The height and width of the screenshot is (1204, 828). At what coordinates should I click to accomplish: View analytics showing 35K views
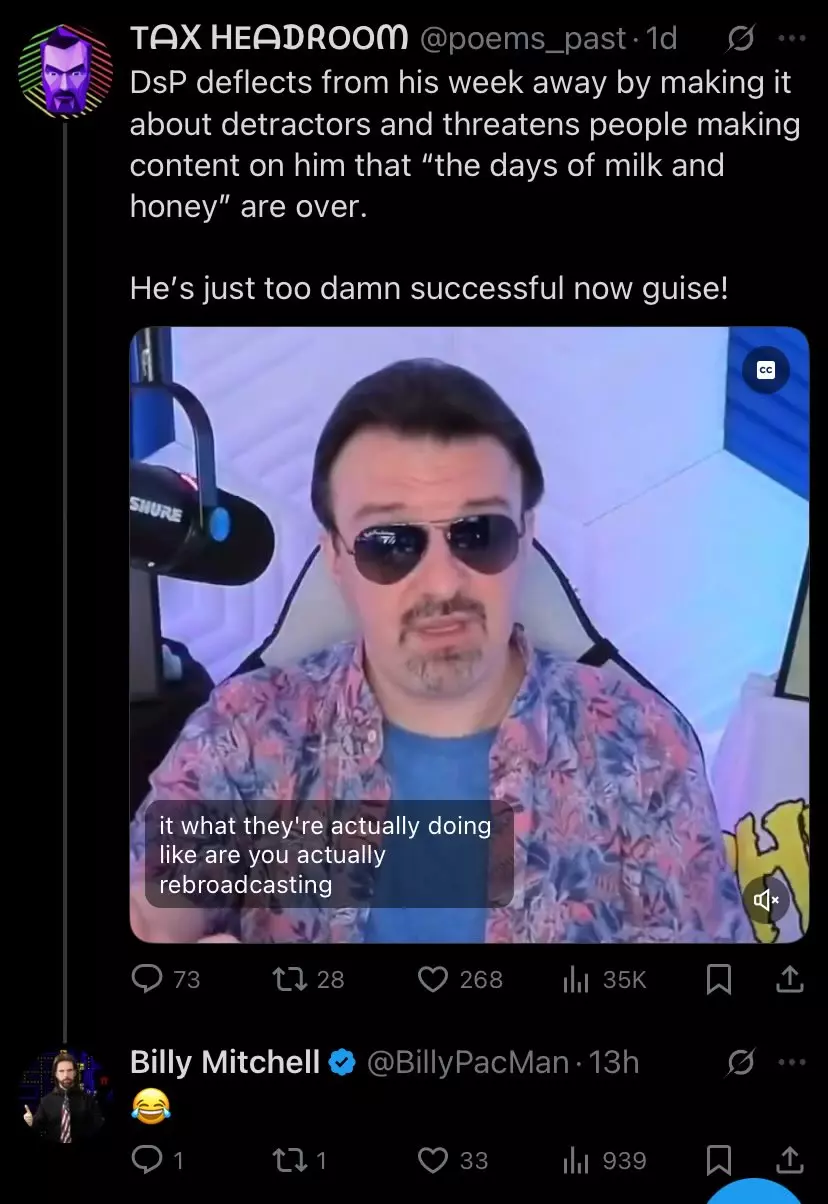(x=605, y=979)
